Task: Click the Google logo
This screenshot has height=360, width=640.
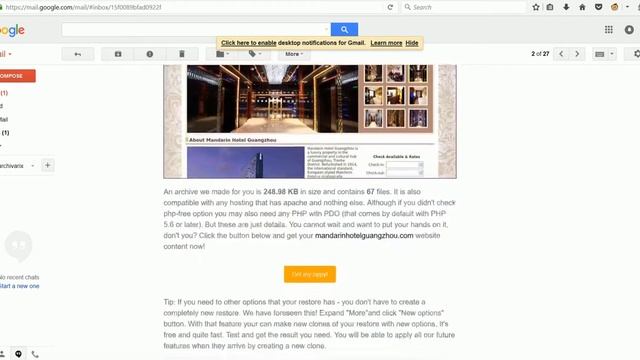Action: point(12,30)
